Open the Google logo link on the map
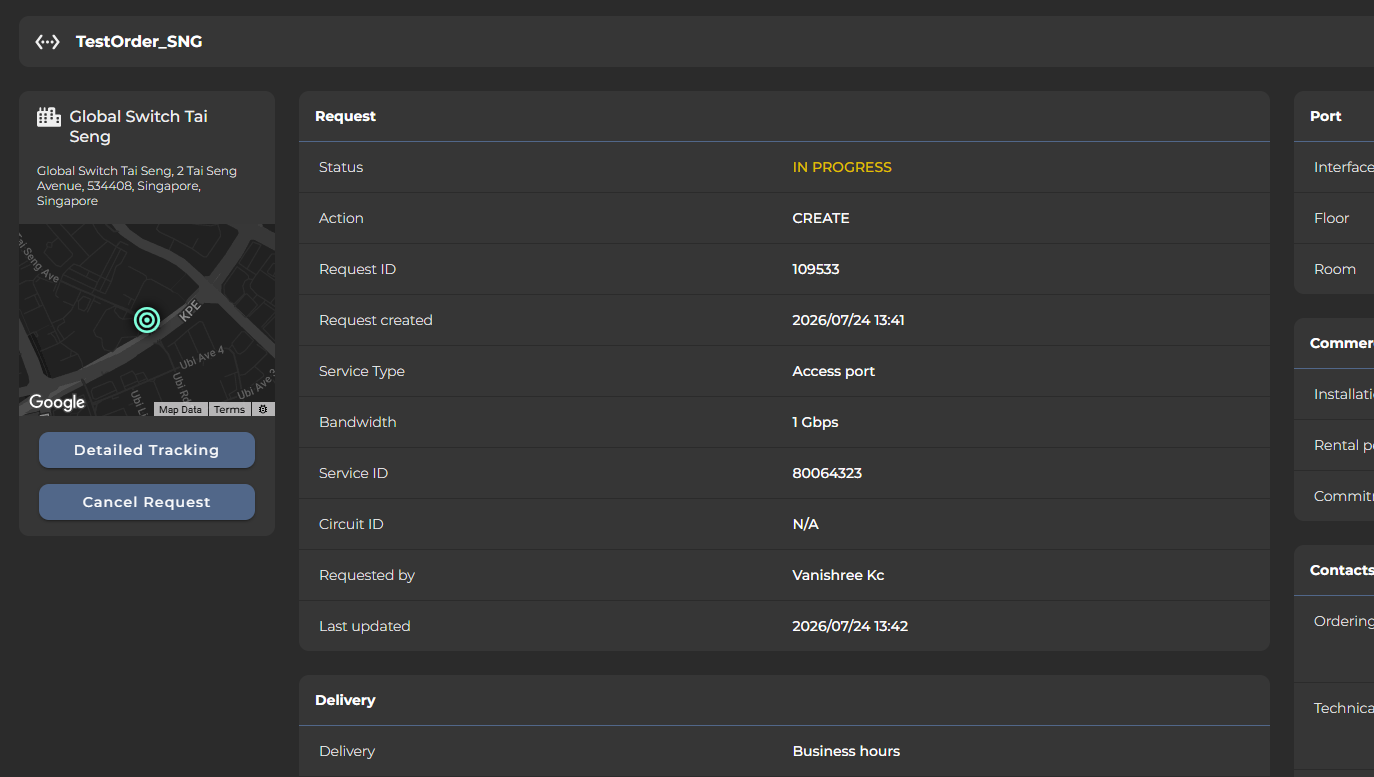 click(57, 402)
